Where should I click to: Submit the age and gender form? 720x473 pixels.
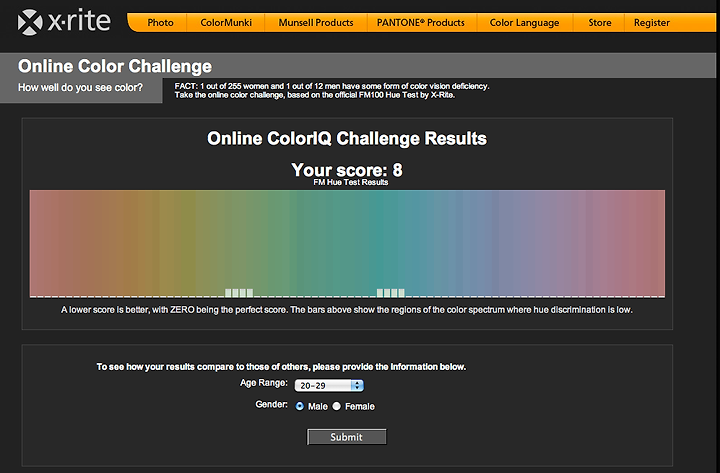[x=347, y=437]
